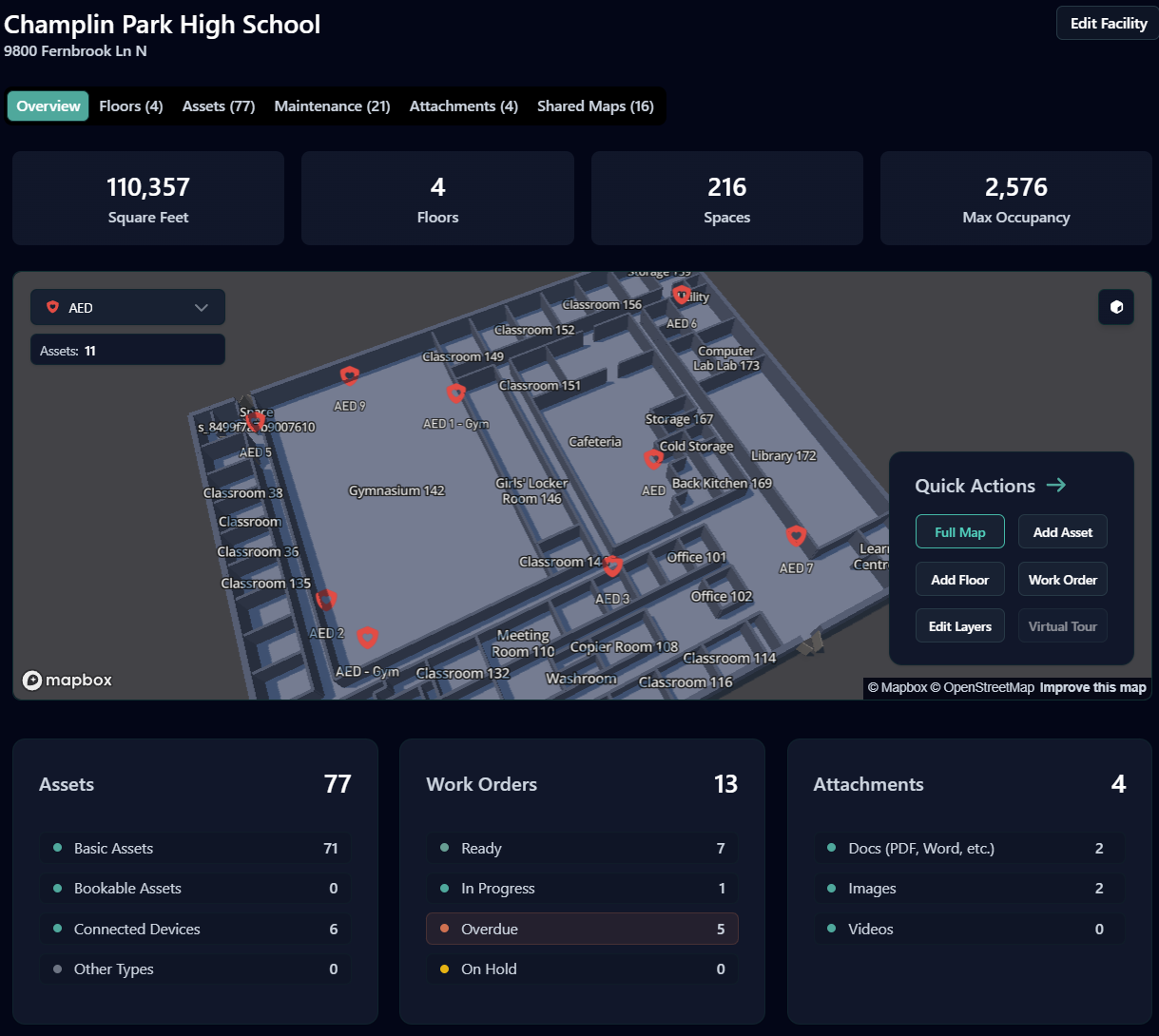Select the Other Types row
Viewport: 1159px width, 1036px height.
tap(195, 969)
